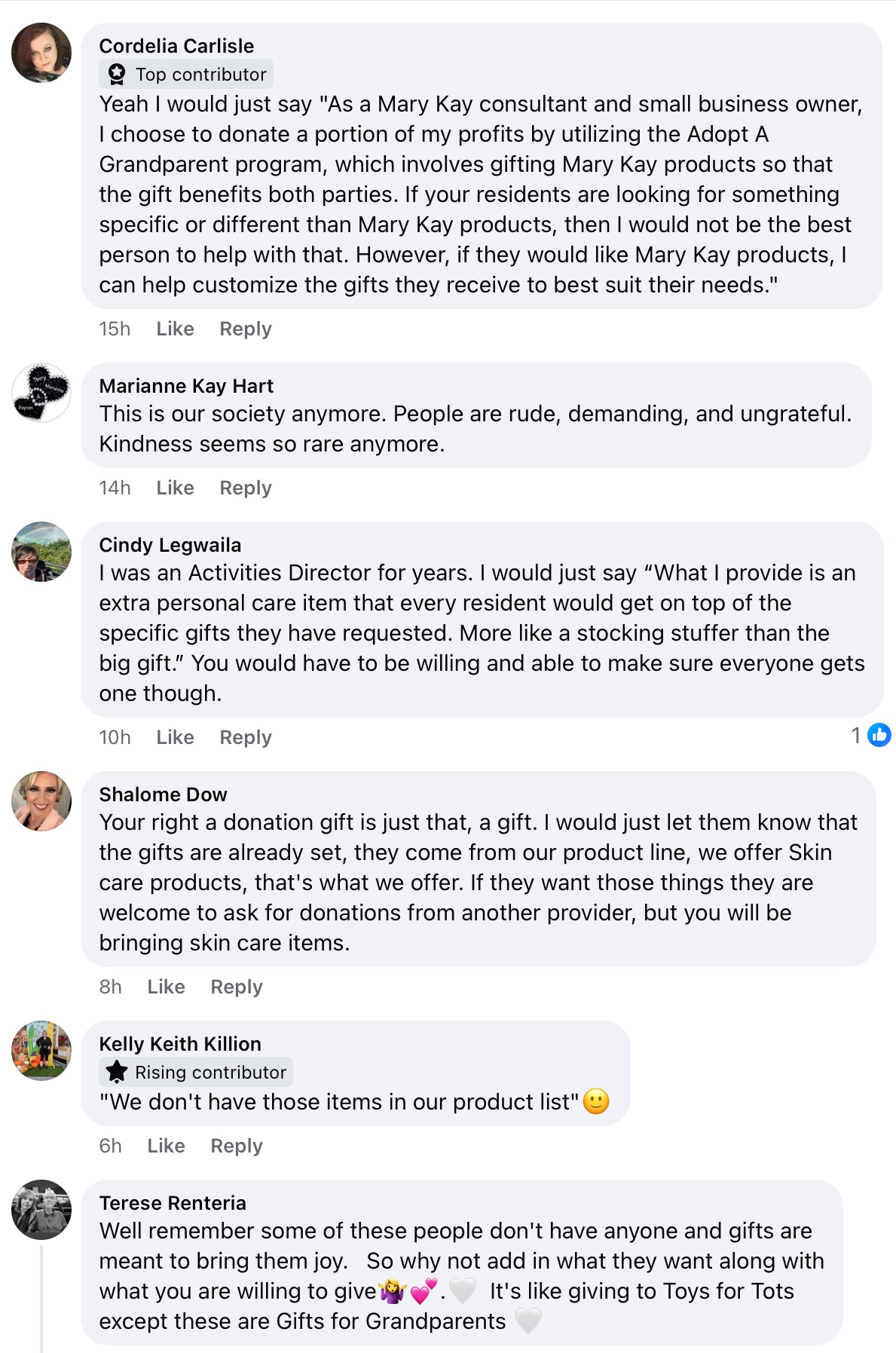
Task: Like Cindy Legwaila's comment
Action: [175, 738]
